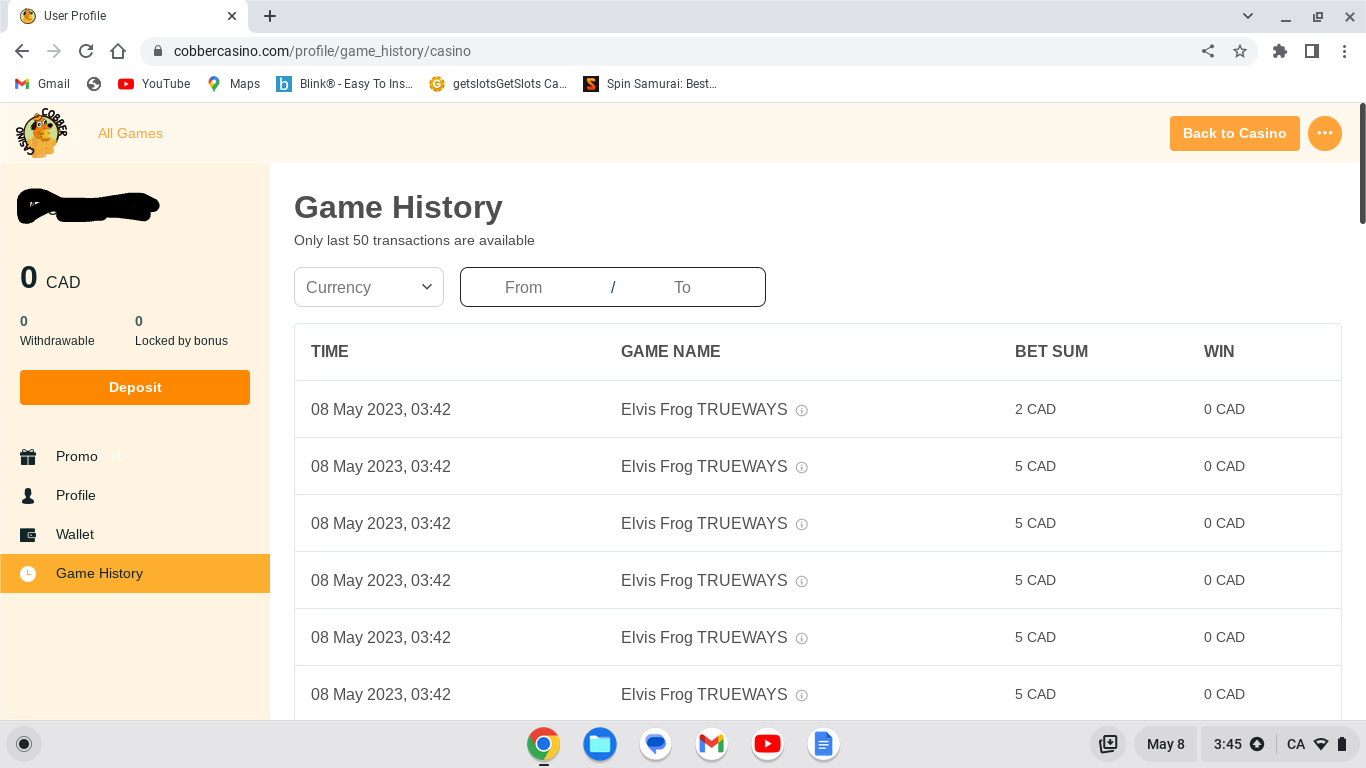Follow the All Games link
Screen dimensions: 1366x768
[130, 133]
